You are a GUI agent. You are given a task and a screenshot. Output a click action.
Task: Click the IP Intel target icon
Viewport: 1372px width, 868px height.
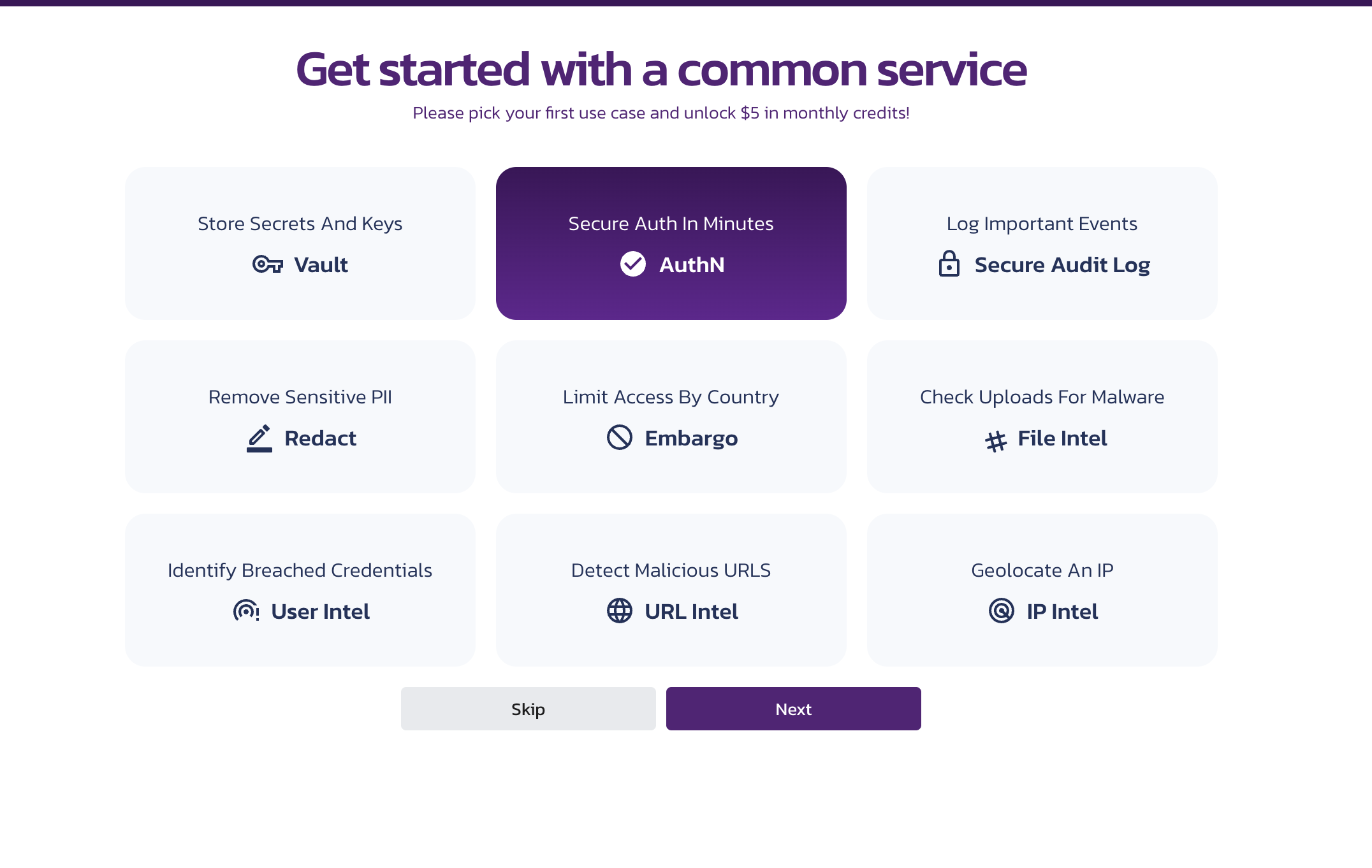click(1000, 611)
